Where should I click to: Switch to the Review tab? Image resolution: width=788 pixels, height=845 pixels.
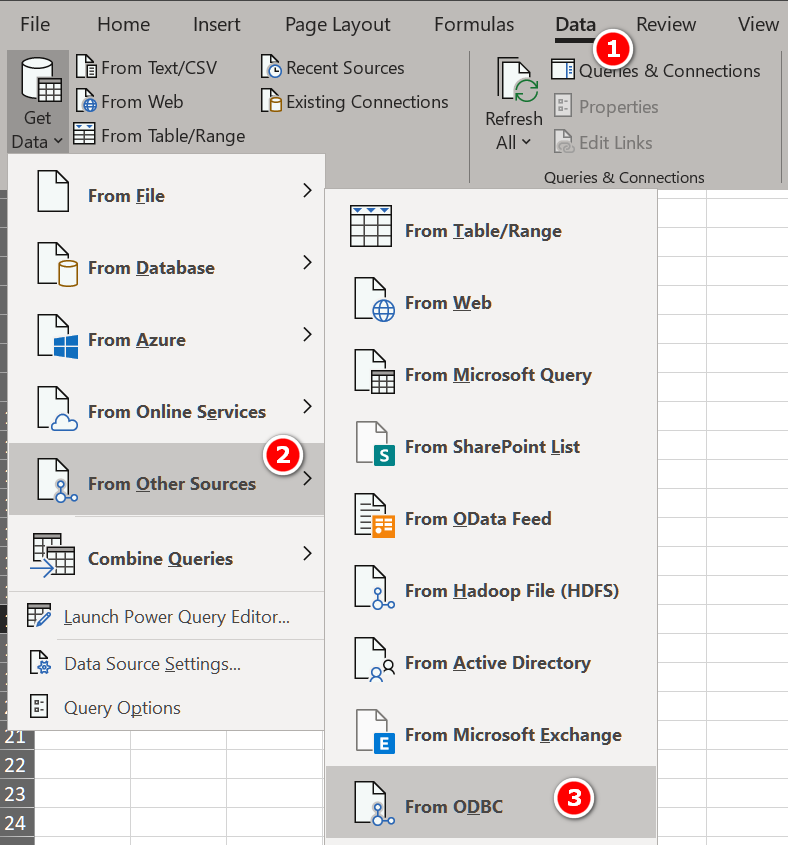pos(666,24)
